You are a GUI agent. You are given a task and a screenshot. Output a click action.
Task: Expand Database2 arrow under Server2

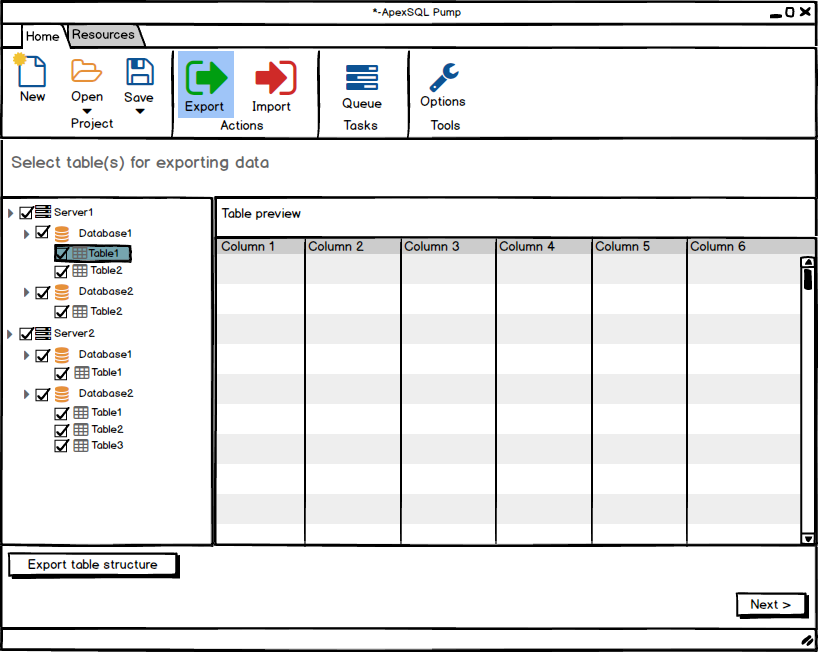[x=26, y=394]
